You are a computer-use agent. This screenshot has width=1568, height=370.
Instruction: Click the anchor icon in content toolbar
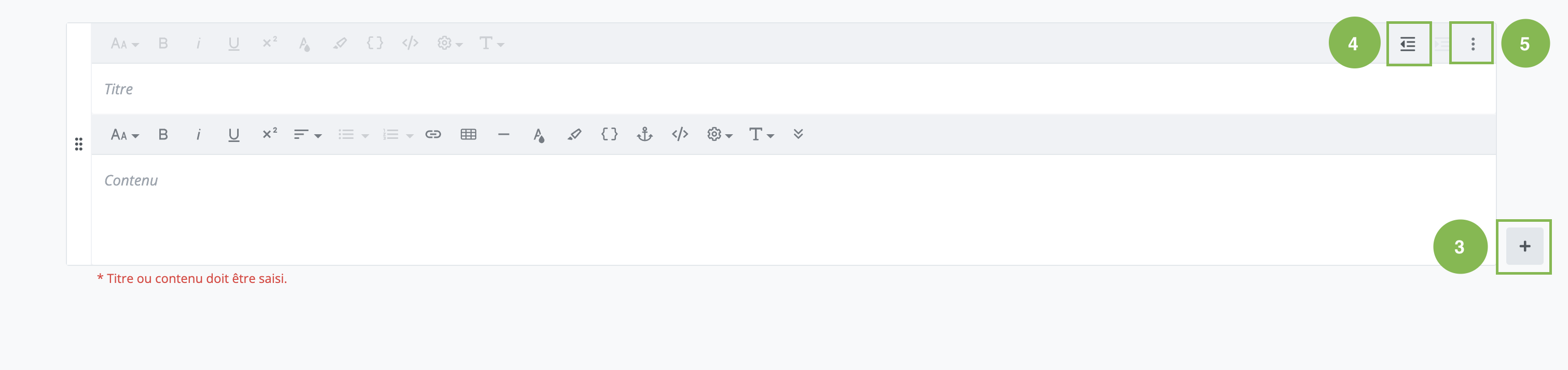pyautogui.click(x=644, y=134)
